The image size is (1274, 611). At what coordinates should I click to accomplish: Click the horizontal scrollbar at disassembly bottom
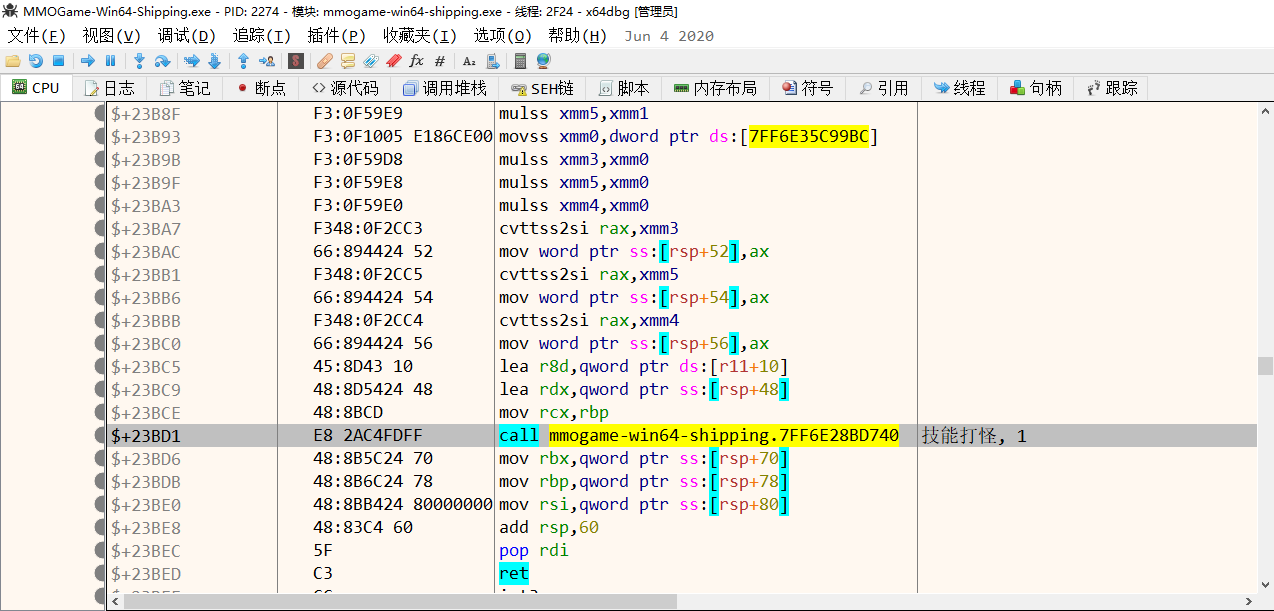coord(400,601)
